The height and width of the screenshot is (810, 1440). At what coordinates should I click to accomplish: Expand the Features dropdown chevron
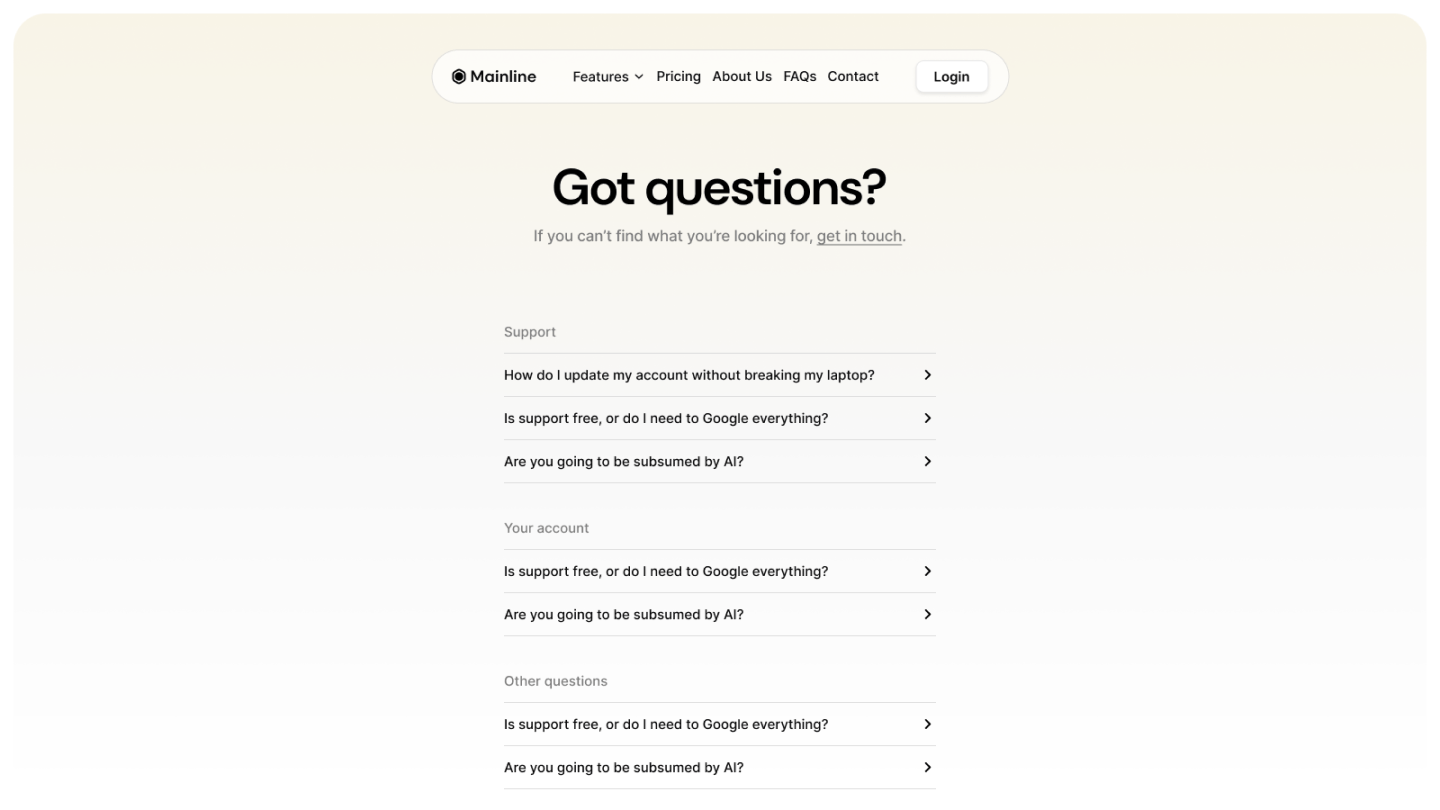click(639, 77)
